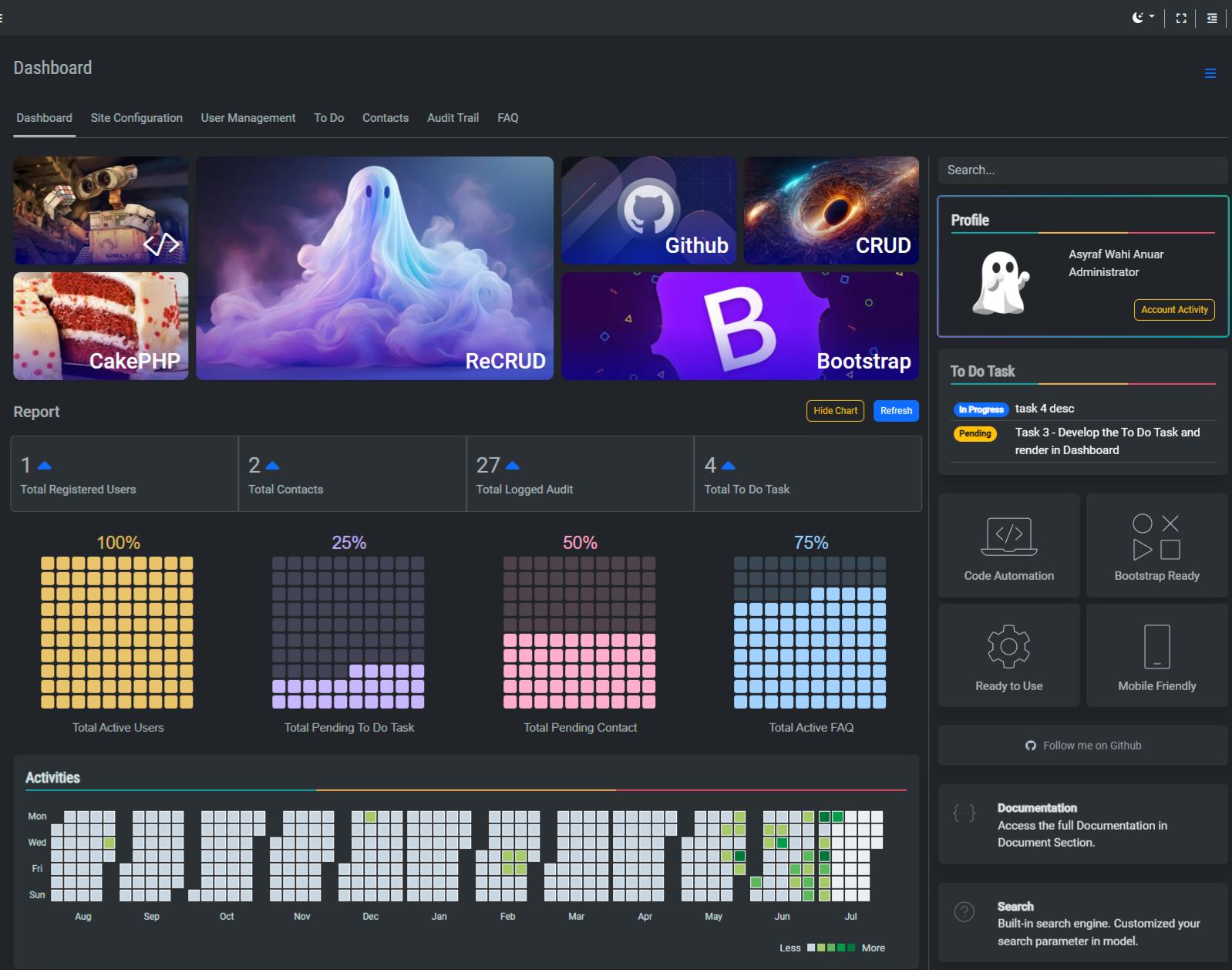Viewport: 1232px width, 970px height.
Task: Toggle the dark mode theme icon
Action: click(x=1138, y=18)
